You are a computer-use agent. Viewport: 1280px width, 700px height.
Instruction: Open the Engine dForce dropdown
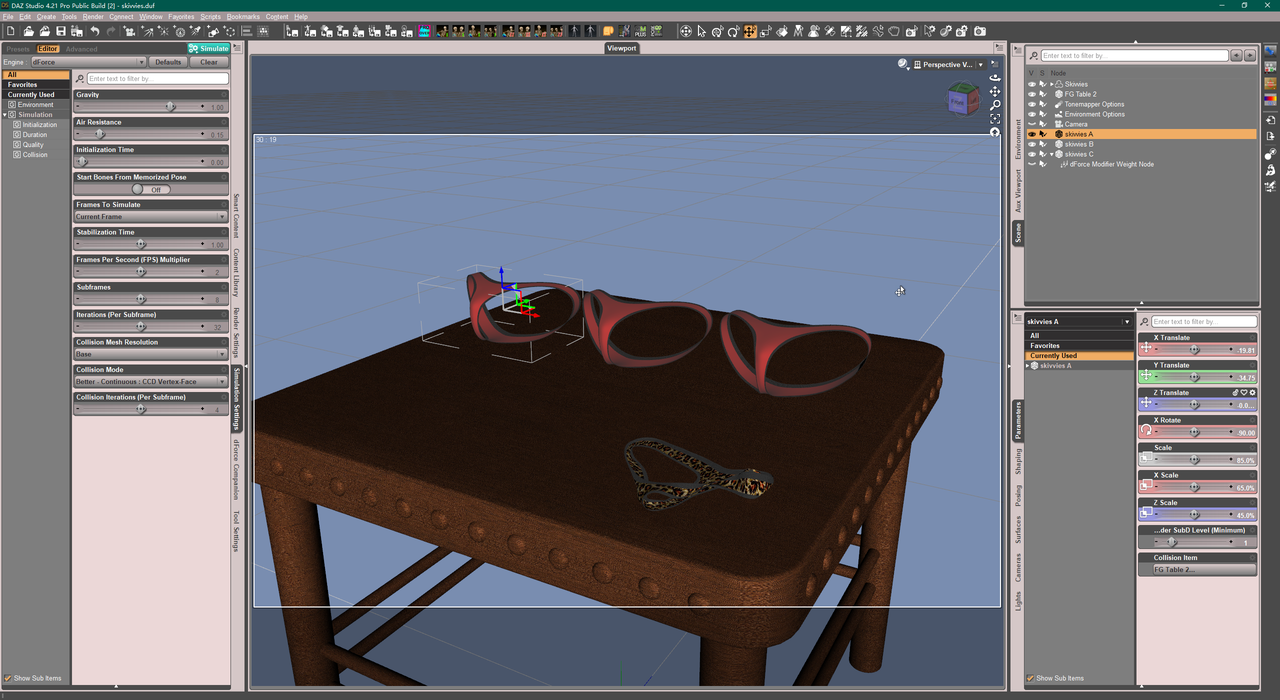(x=88, y=62)
